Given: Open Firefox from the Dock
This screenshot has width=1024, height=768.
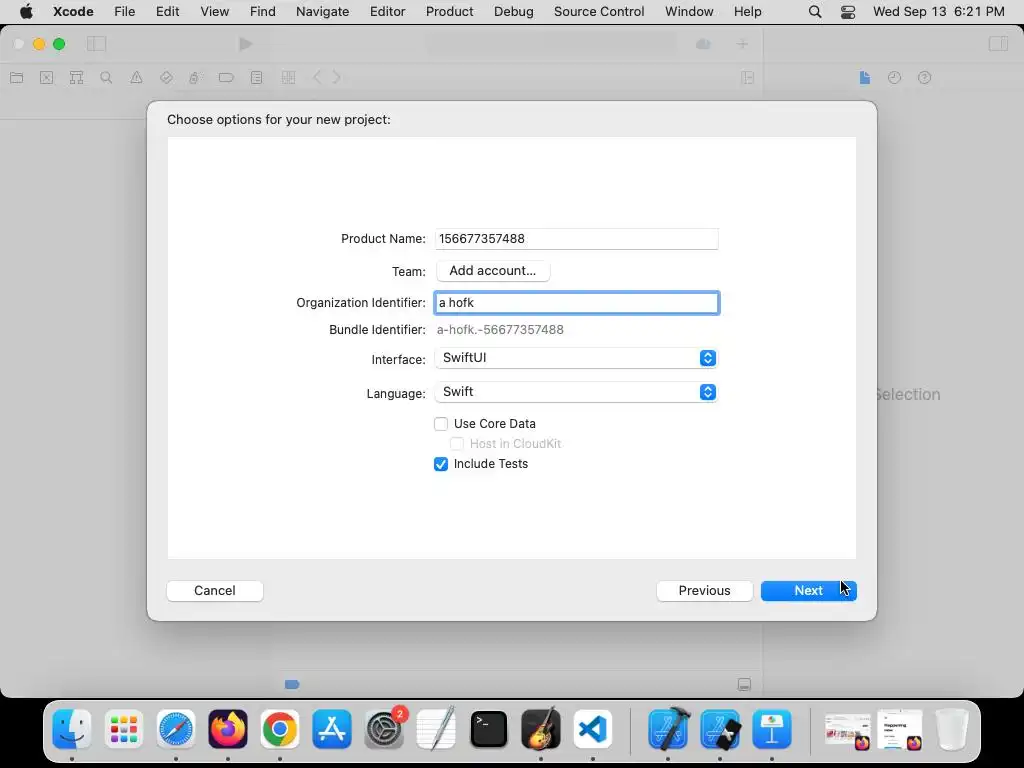Looking at the screenshot, I should 228,729.
